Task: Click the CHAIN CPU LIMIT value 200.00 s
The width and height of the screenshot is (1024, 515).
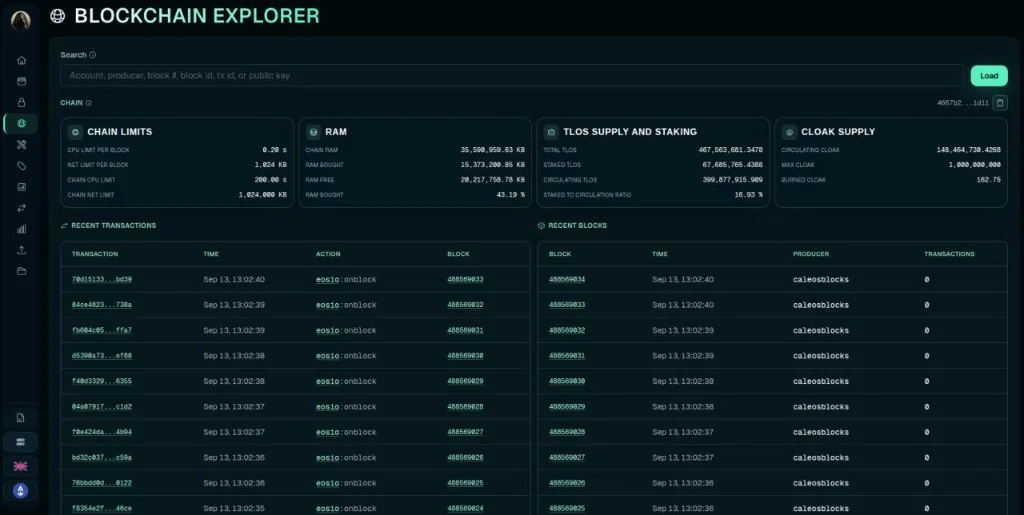Action: coord(270,180)
